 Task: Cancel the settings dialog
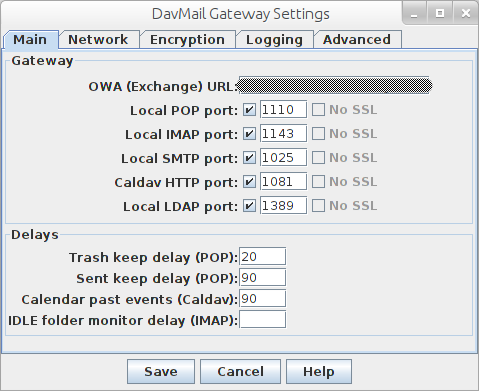click(x=240, y=371)
